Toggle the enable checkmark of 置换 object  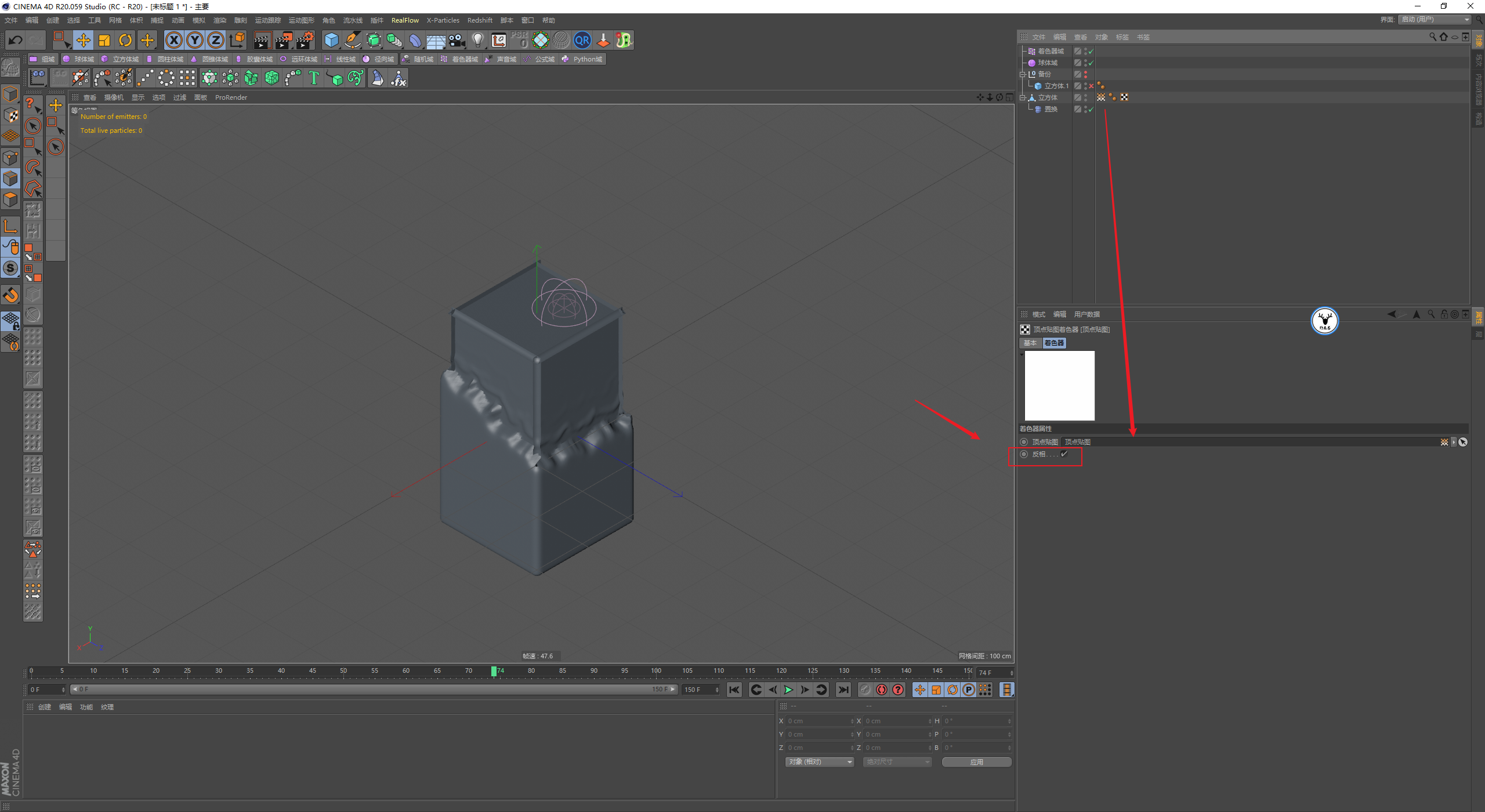tap(1091, 109)
